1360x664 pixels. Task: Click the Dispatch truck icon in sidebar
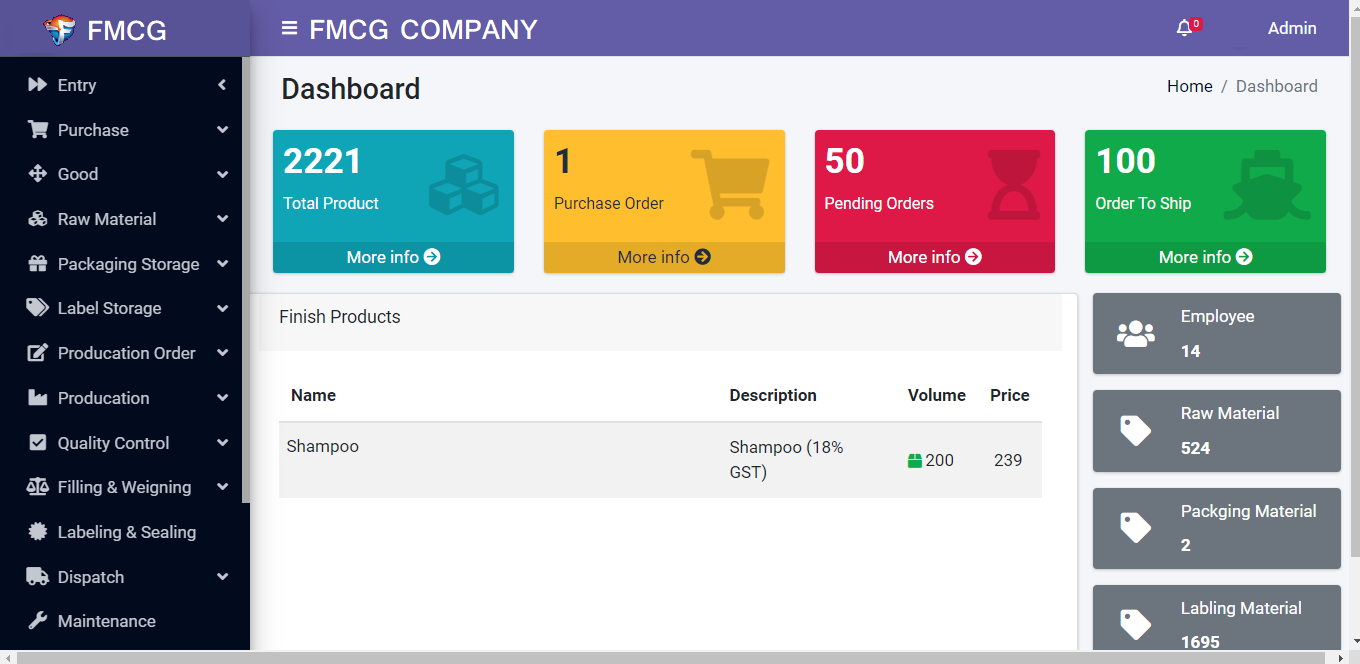tap(38, 577)
